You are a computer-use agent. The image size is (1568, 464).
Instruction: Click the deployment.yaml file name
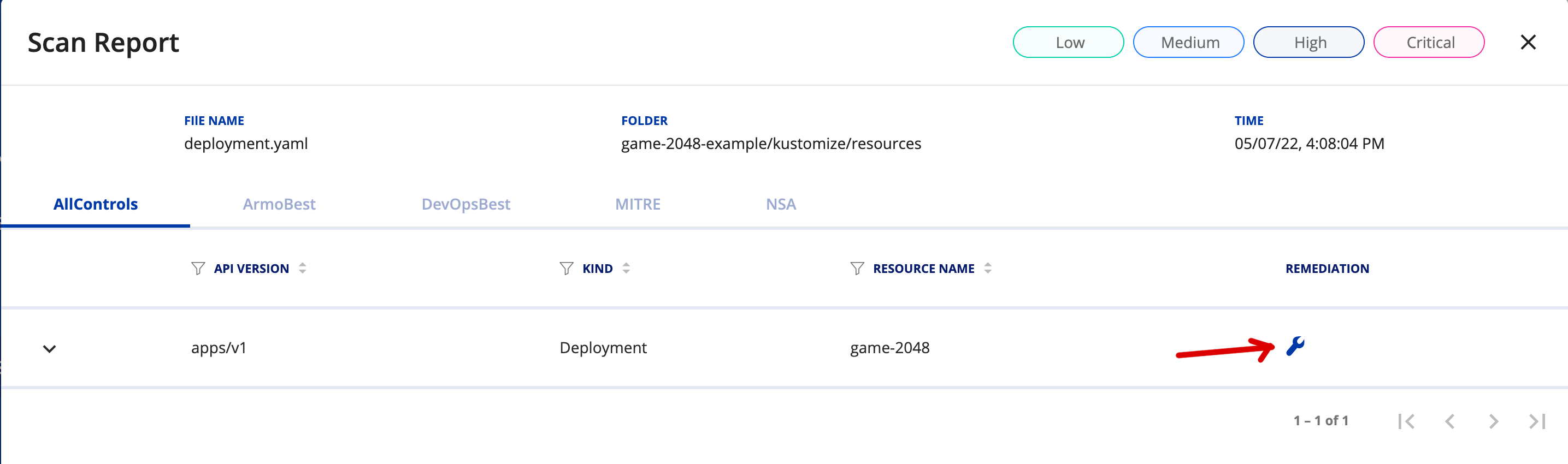pyautogui.click(x=246, y=144)
